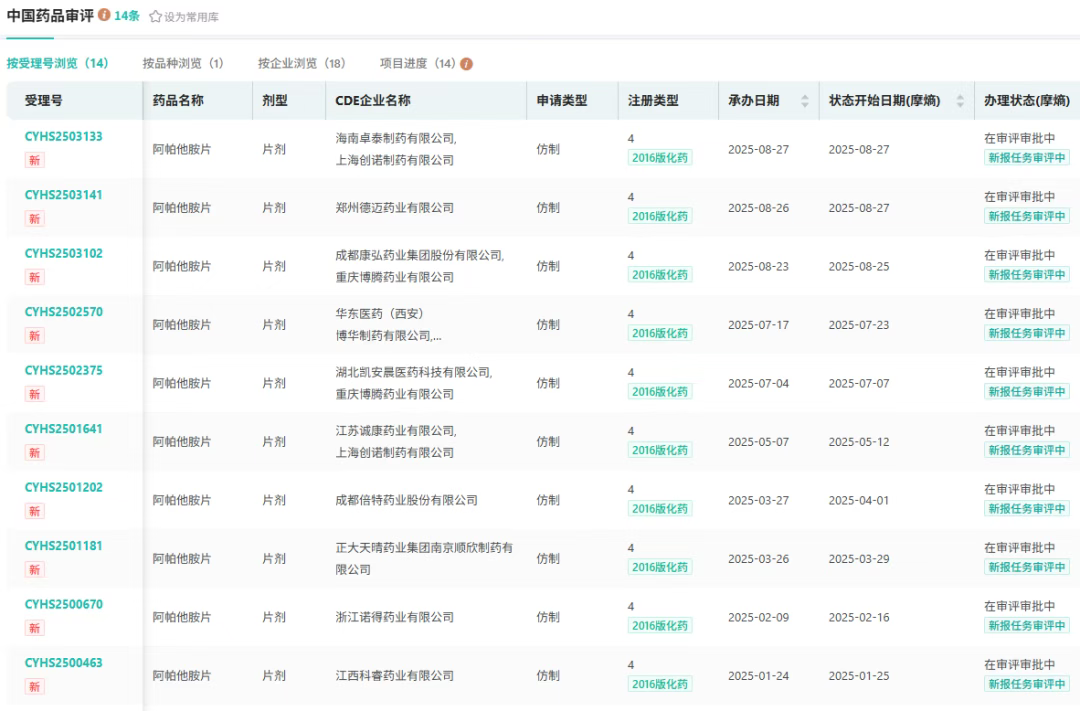Click the 受理号 column header

point(44,101)
